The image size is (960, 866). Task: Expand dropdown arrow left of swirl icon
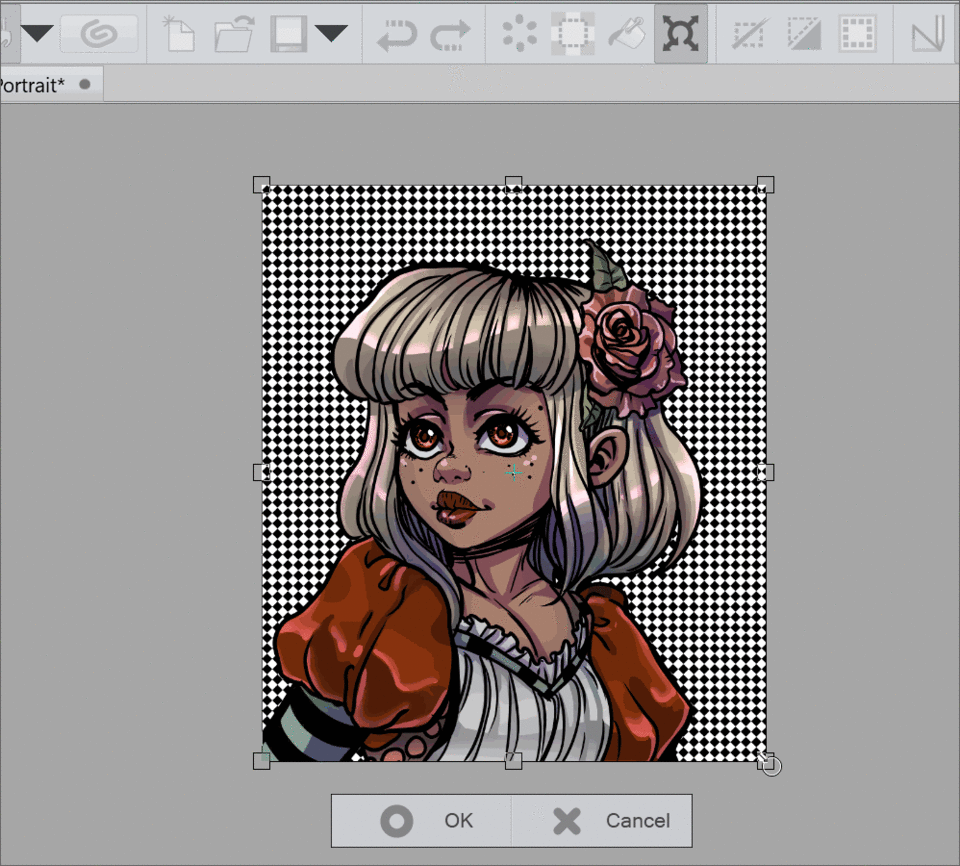pyautogui.click(x=37, y=33)
